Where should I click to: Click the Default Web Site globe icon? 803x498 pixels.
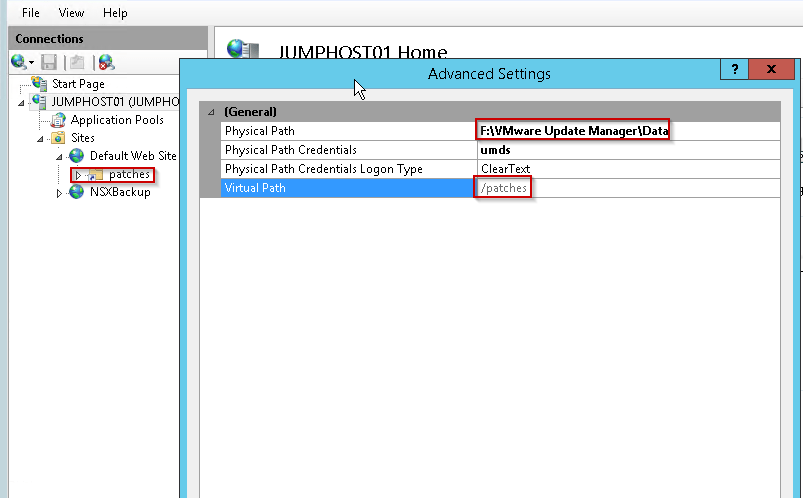pos(77,156)
